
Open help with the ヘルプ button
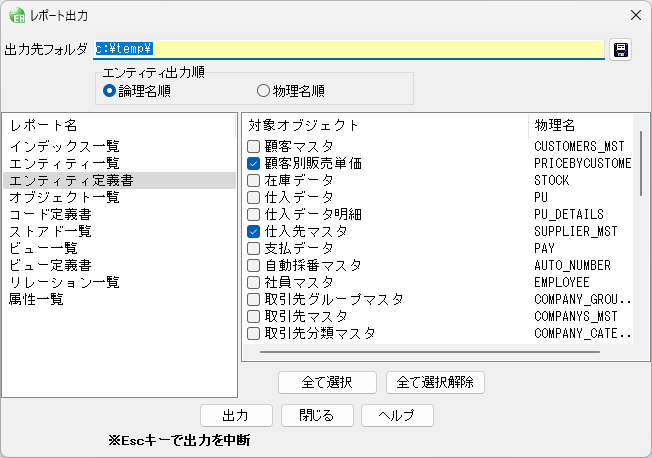tap(397, 415)
